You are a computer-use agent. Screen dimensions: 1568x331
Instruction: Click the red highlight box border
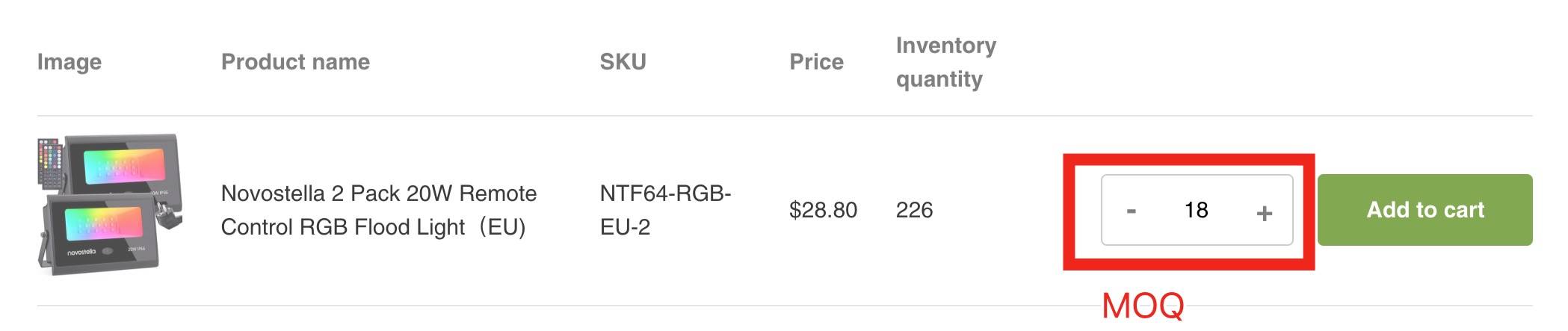[1188, 158]
